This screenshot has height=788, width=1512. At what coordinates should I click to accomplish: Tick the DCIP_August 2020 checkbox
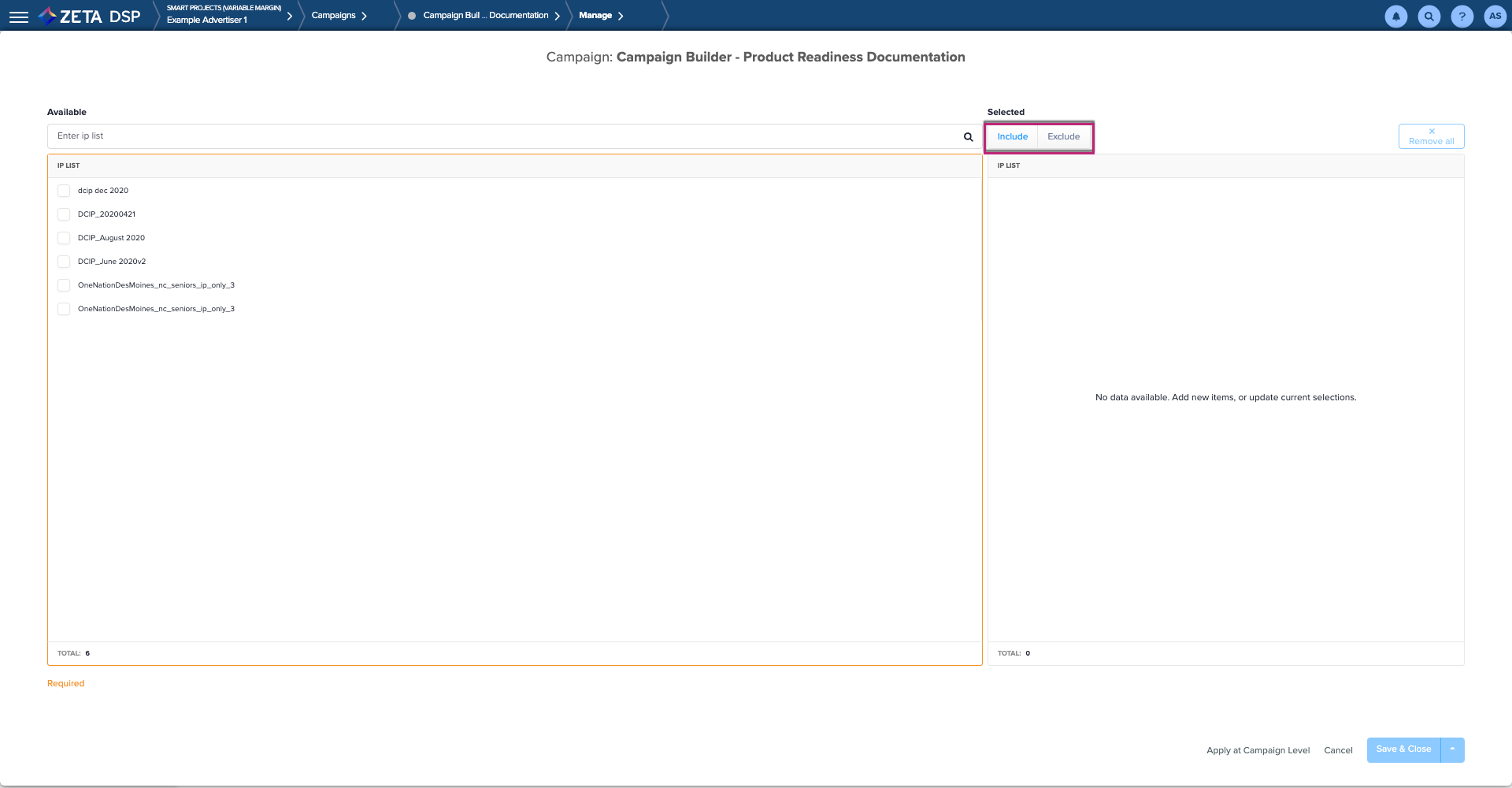[64, 238]
